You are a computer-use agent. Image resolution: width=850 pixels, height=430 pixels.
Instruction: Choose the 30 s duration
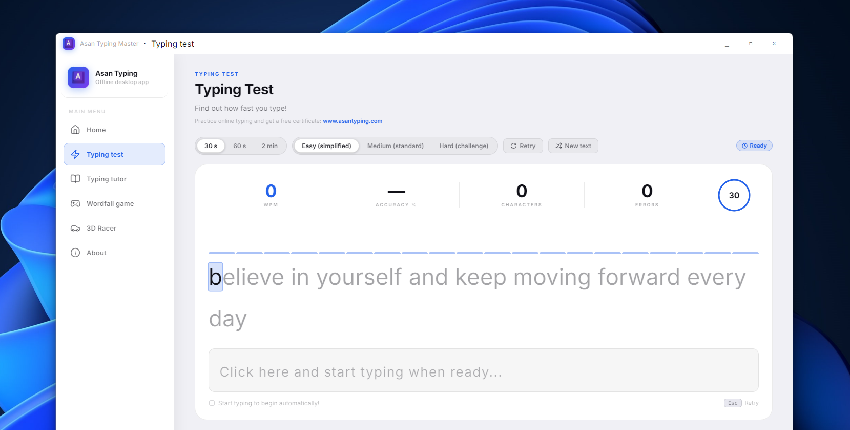(211, 146)
